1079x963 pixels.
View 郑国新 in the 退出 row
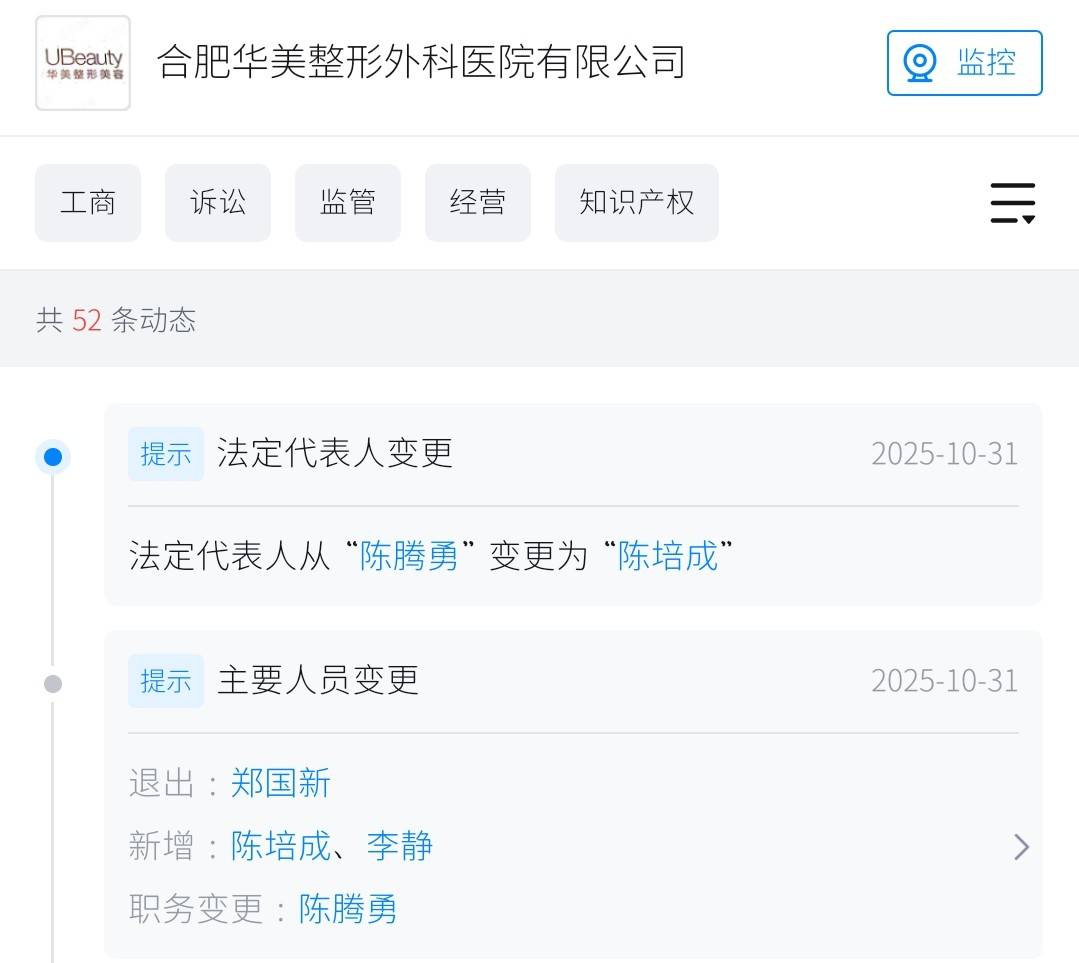[x=281, y=783]
